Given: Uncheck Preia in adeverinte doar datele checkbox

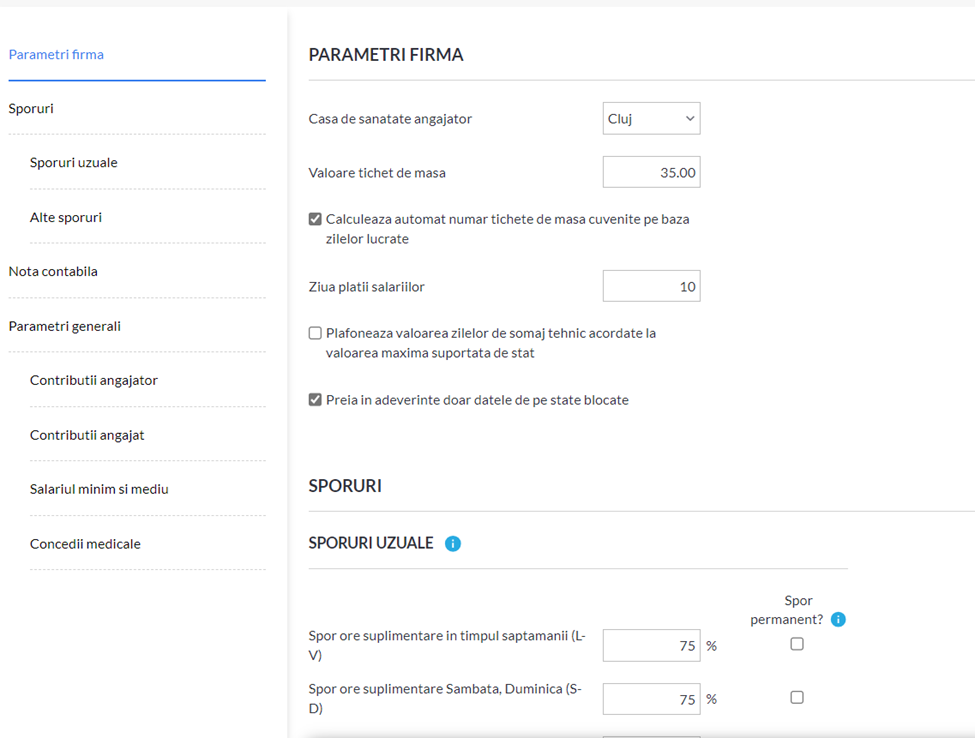Looking at the screenshot, I should (315, 400).
